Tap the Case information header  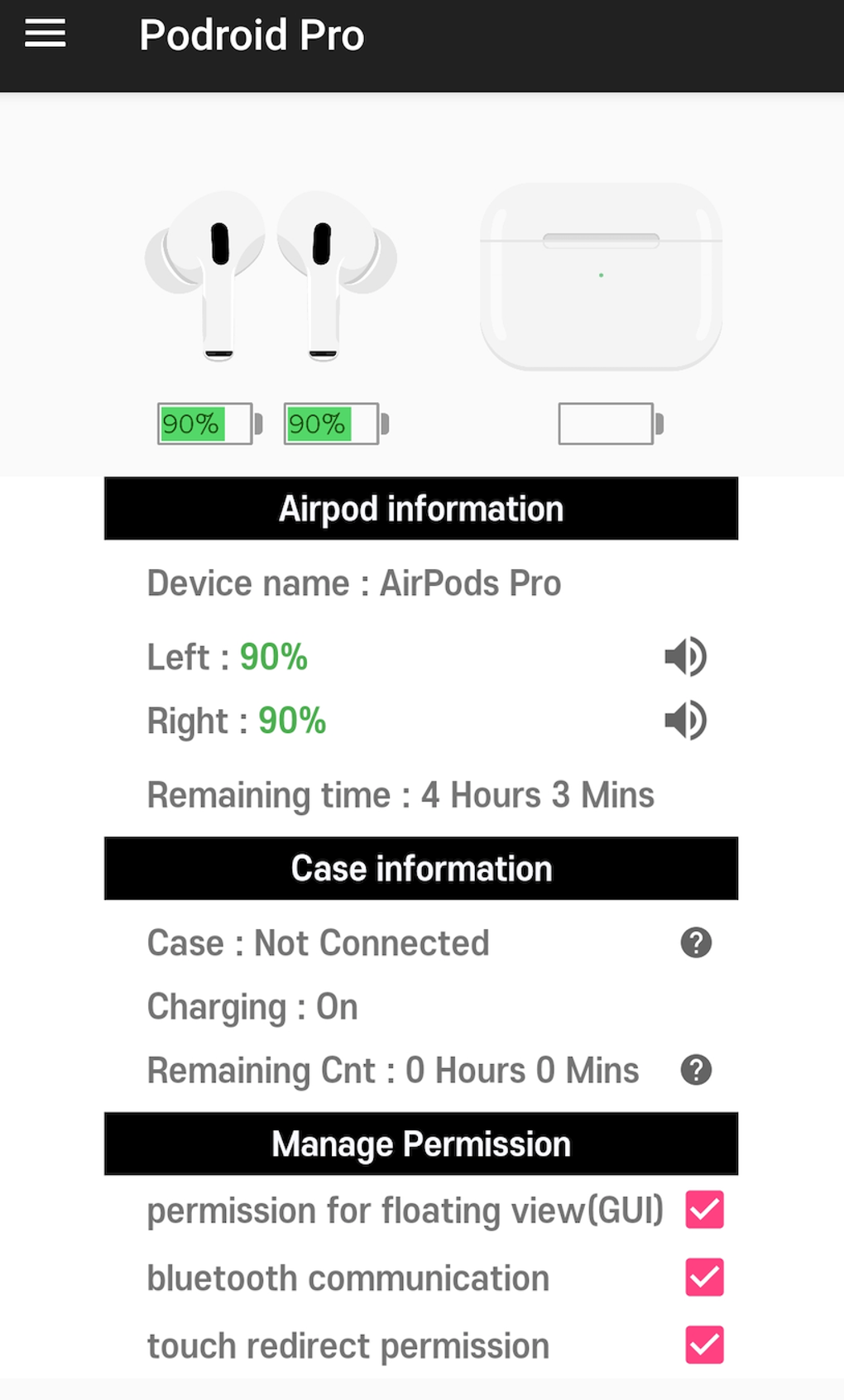421,869
